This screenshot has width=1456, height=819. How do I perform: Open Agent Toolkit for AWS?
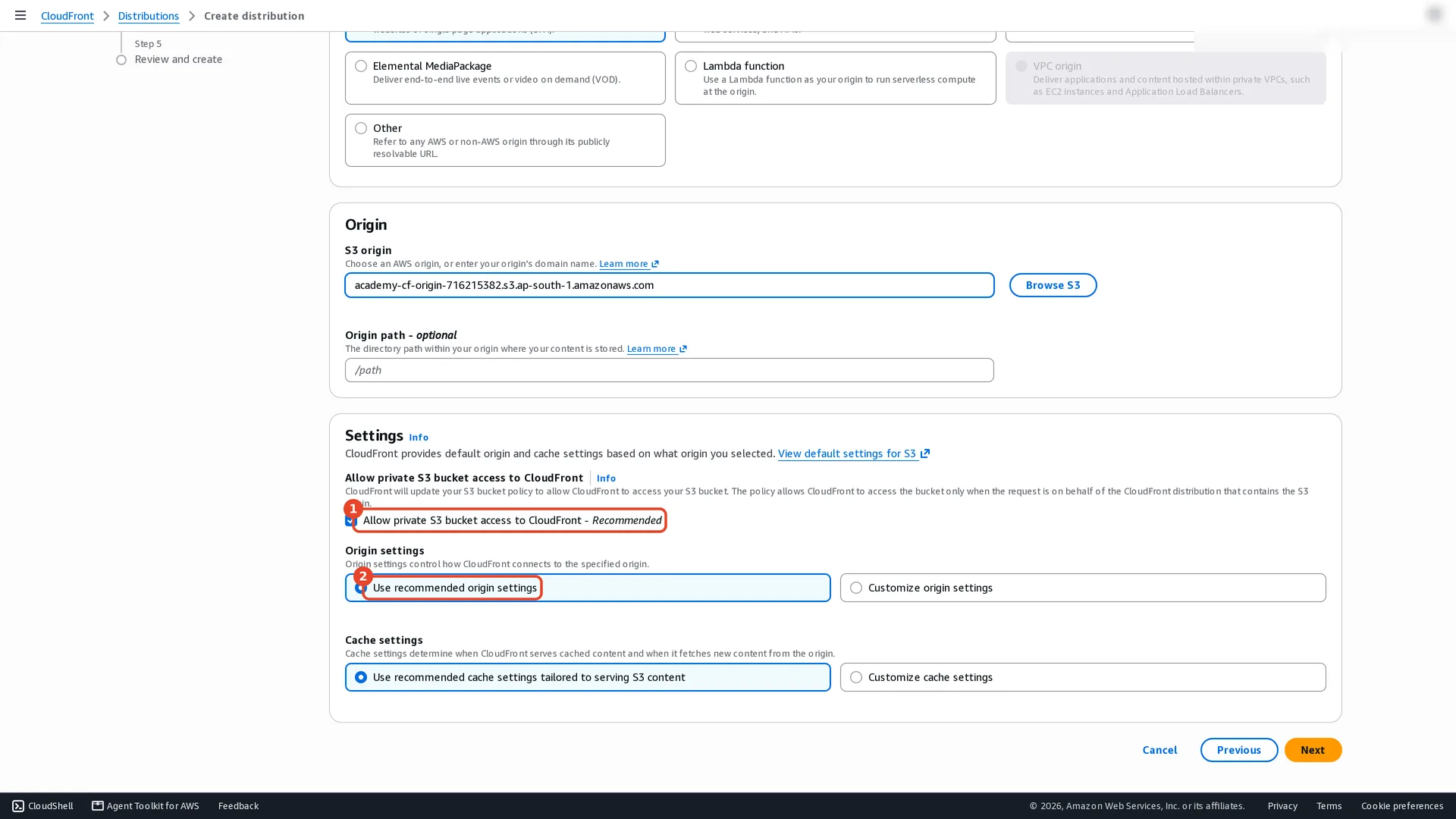click(146, 806)
